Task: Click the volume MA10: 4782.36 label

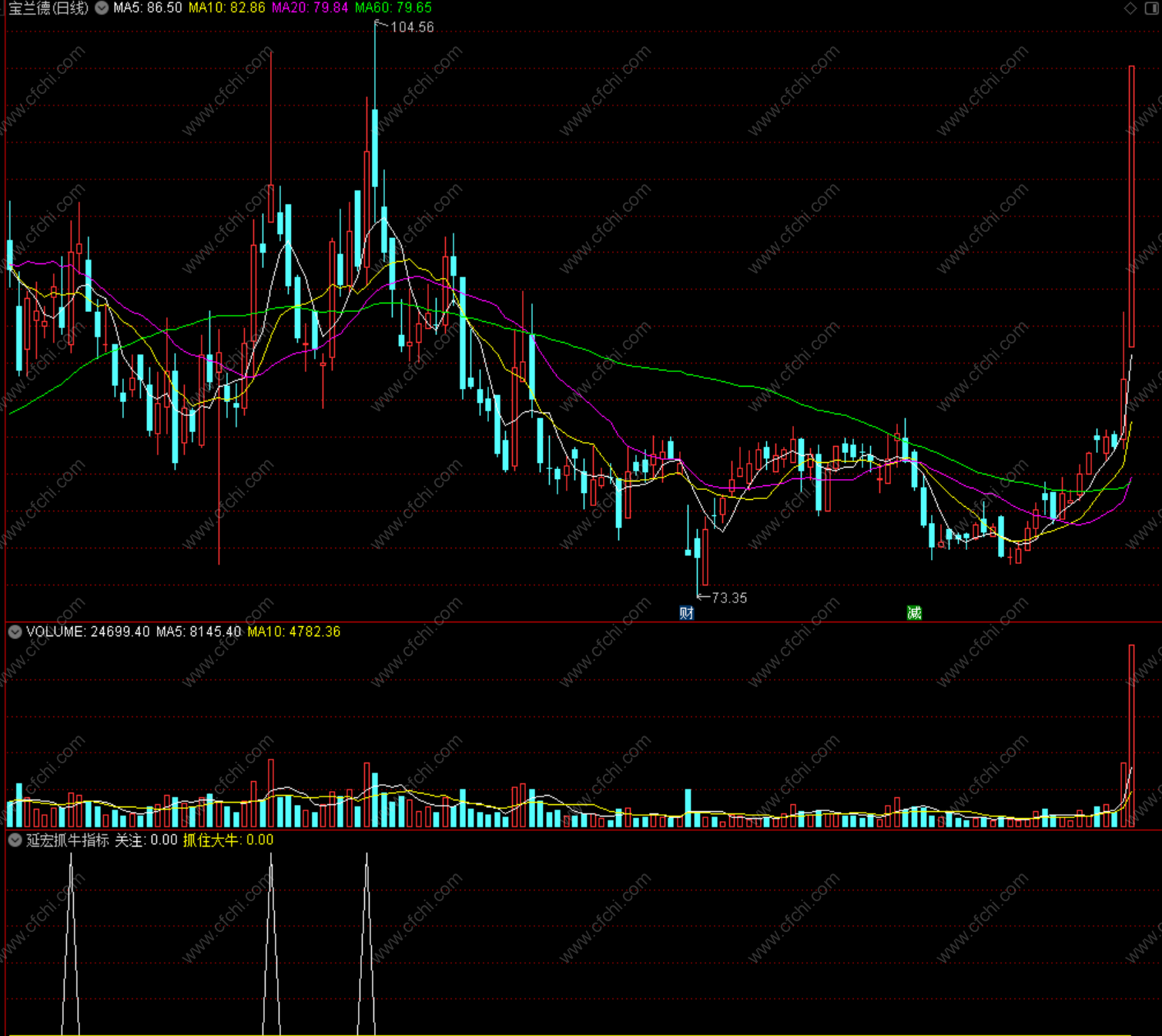Action: (293, 632)
